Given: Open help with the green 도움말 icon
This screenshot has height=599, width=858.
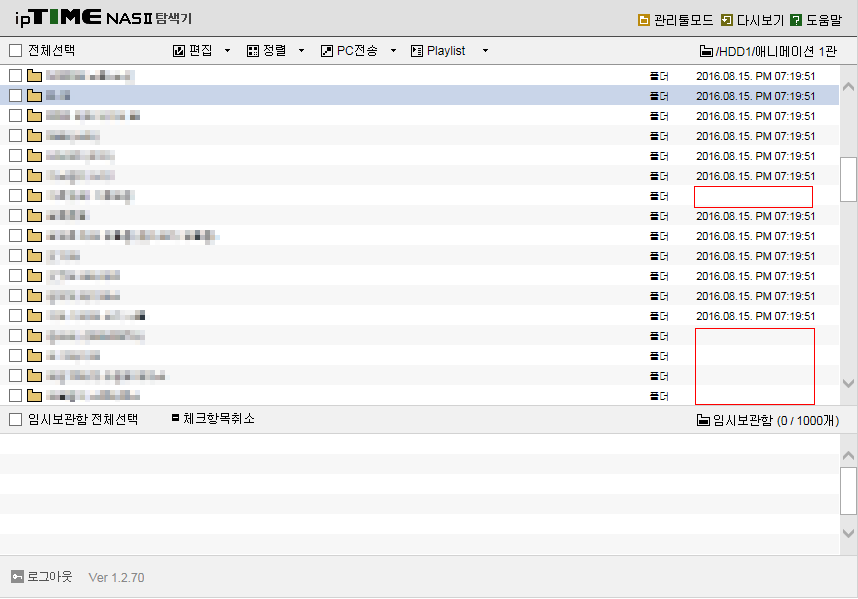Looking at the screenshot, I should click(796, 20).
